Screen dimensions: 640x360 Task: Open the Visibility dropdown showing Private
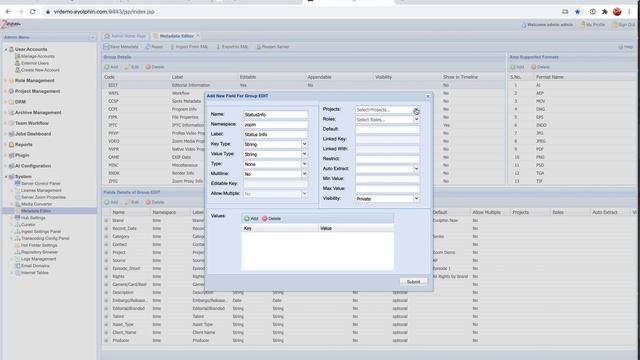click(416, 198)
